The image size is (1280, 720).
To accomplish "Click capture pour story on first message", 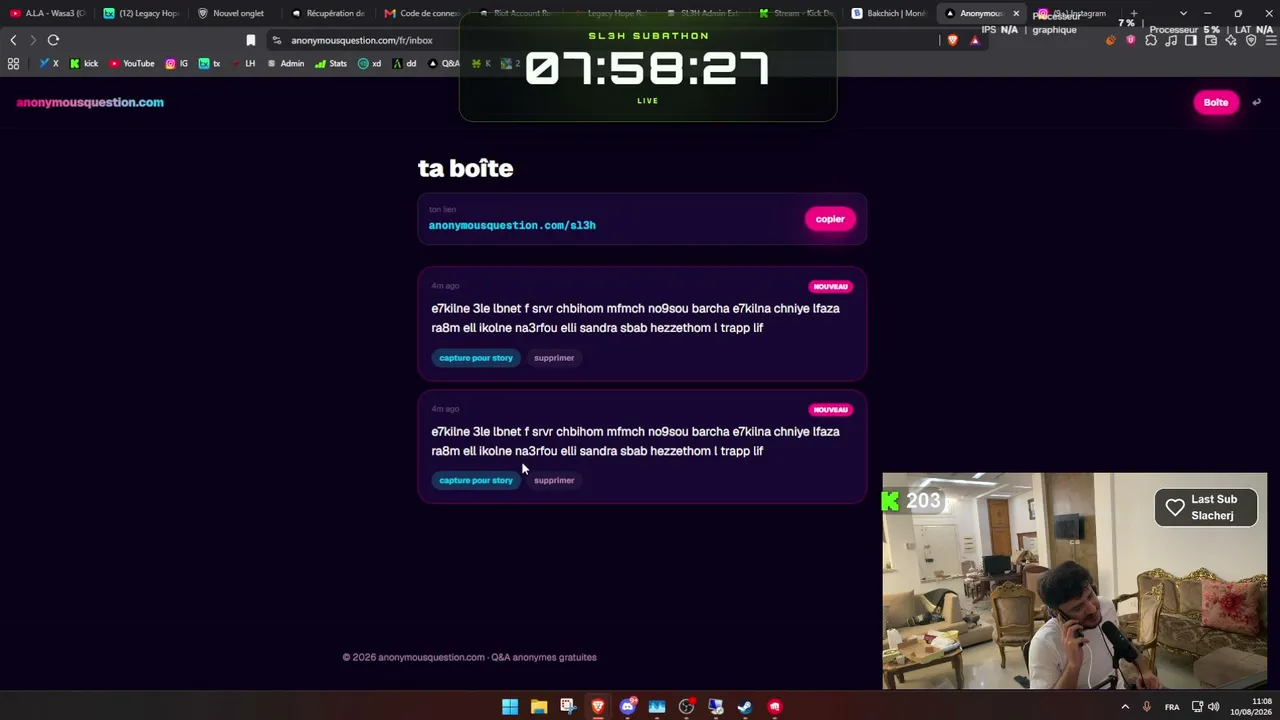I will click(476, 358).
